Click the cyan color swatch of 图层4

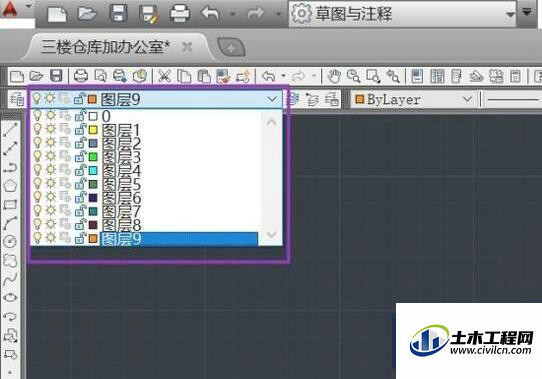[93, 170]
